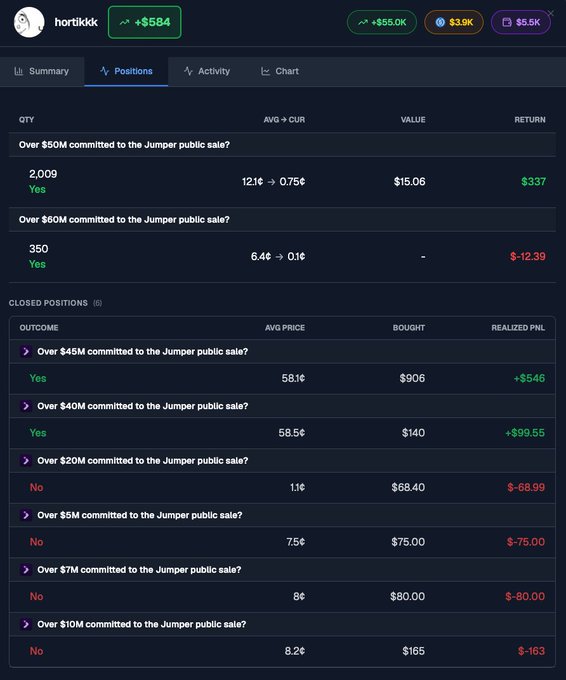
Task: Click the $5.5K wallet pill
Action: point(520,22)
